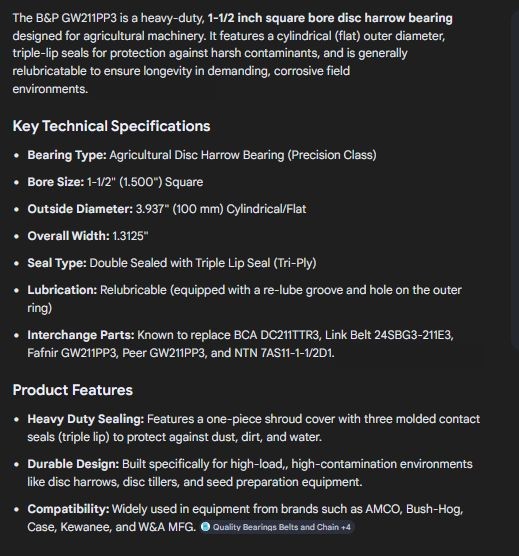Click the Durable Design bullet label

[x=73, y=464]
